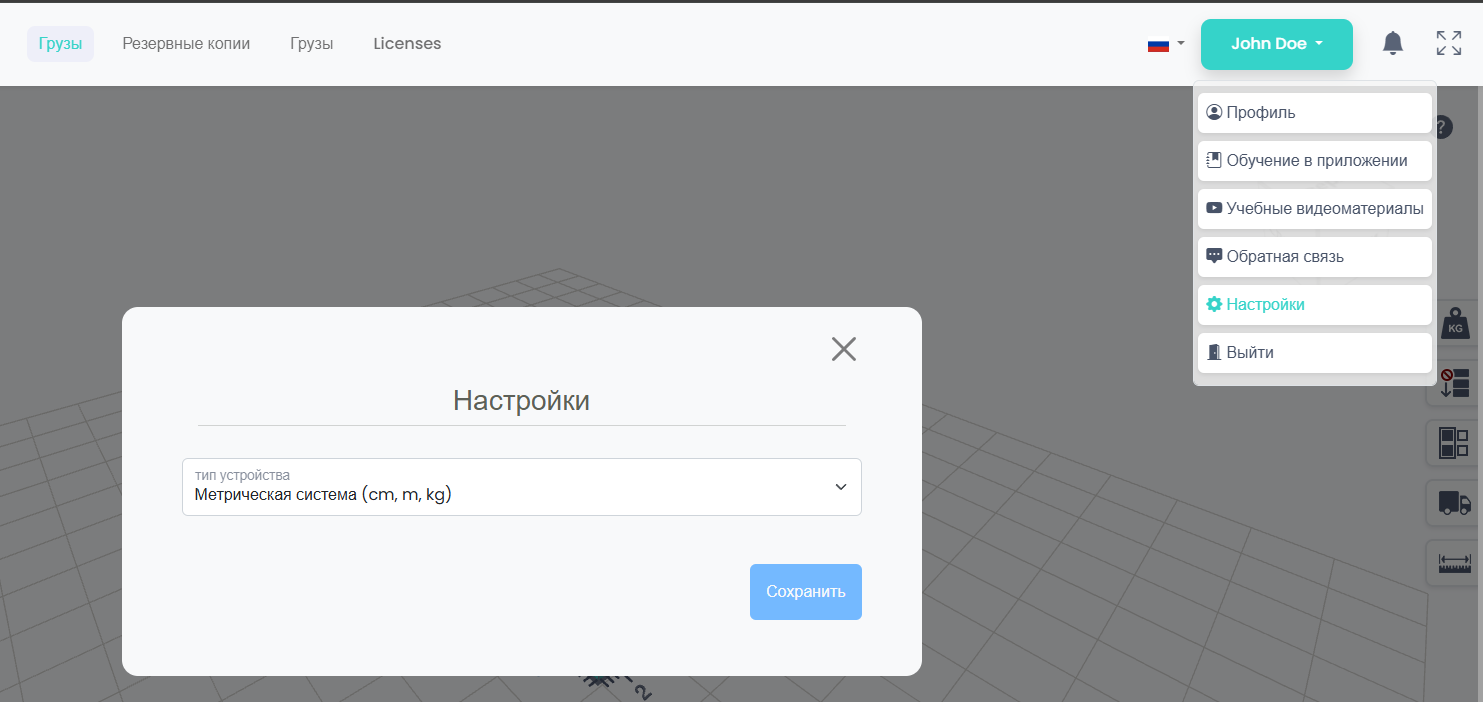Open the Russian flag language dropdown
1483x702 pixels.
[1166, 44]
